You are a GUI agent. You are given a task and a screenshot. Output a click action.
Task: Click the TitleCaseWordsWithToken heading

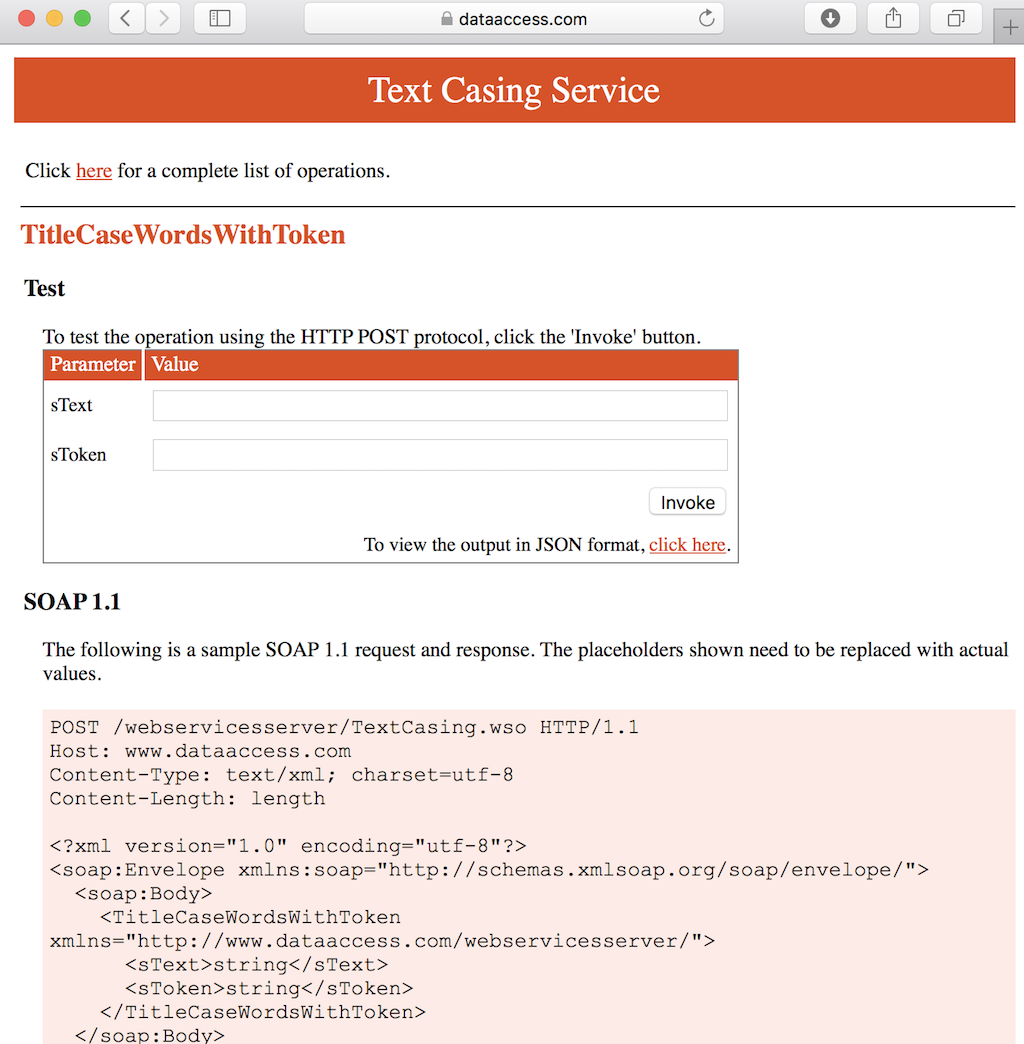coord(183,235)
